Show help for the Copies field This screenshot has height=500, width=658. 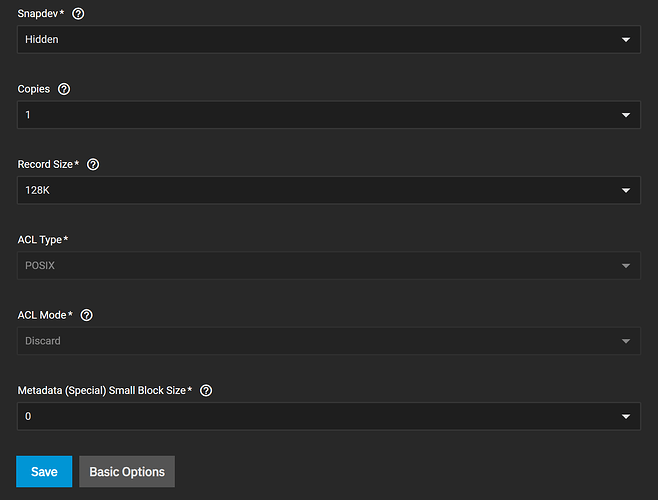pos(64,89)
